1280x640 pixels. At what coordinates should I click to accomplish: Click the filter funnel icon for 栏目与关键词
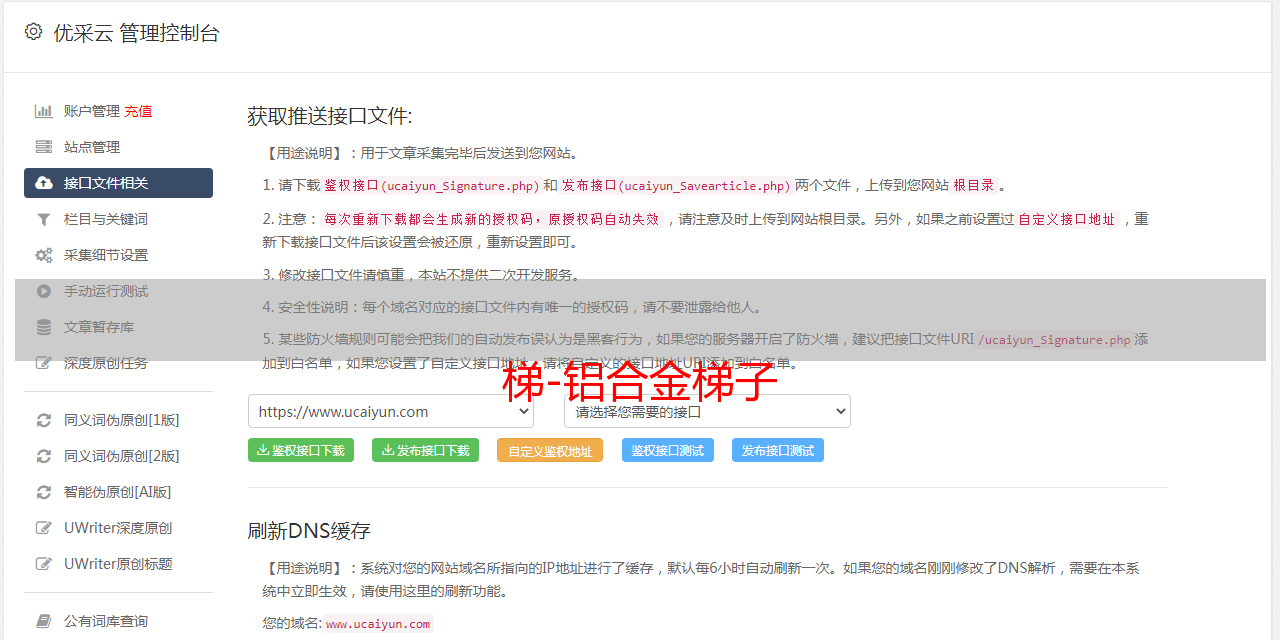click(x=44, y=219)
